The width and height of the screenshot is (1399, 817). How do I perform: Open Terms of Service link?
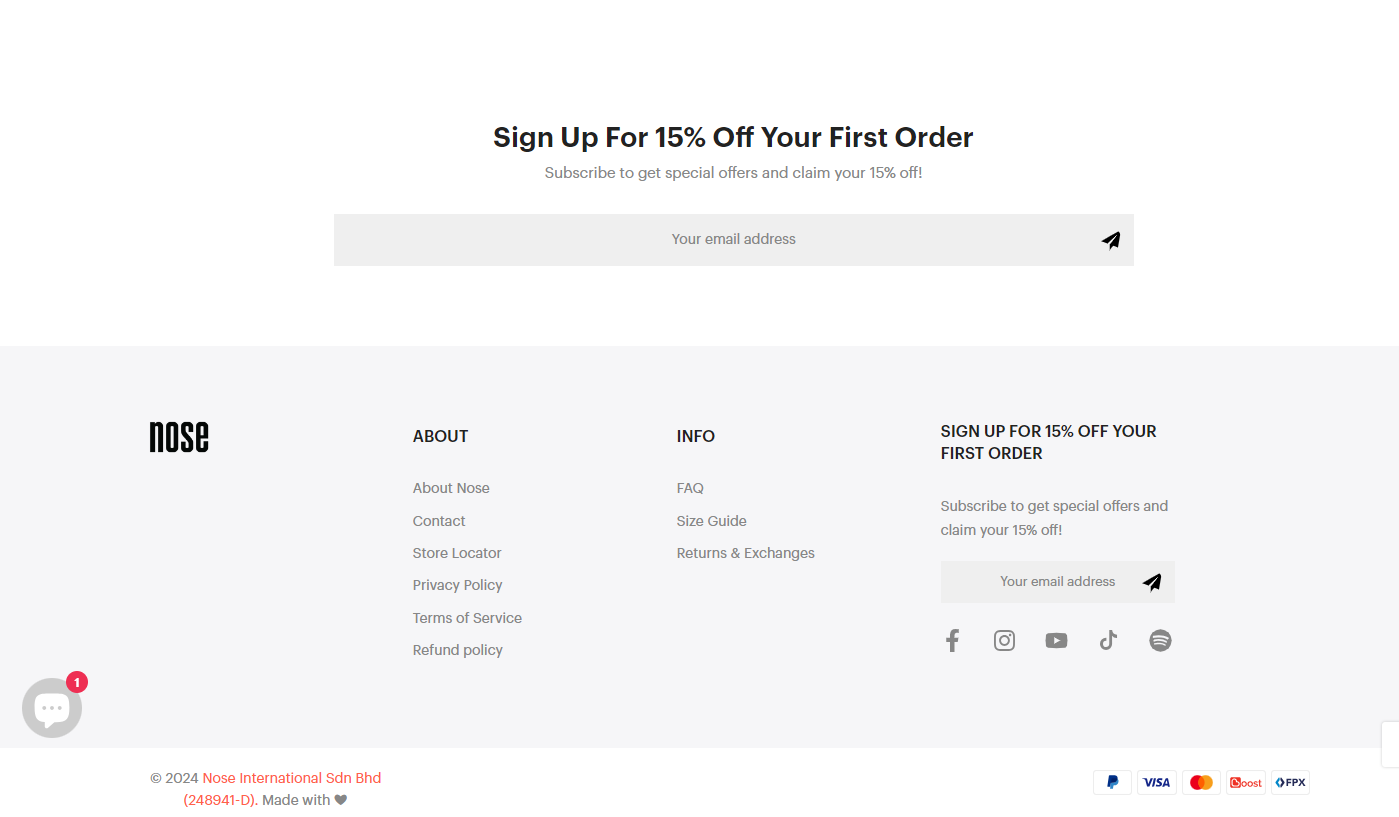467,618
